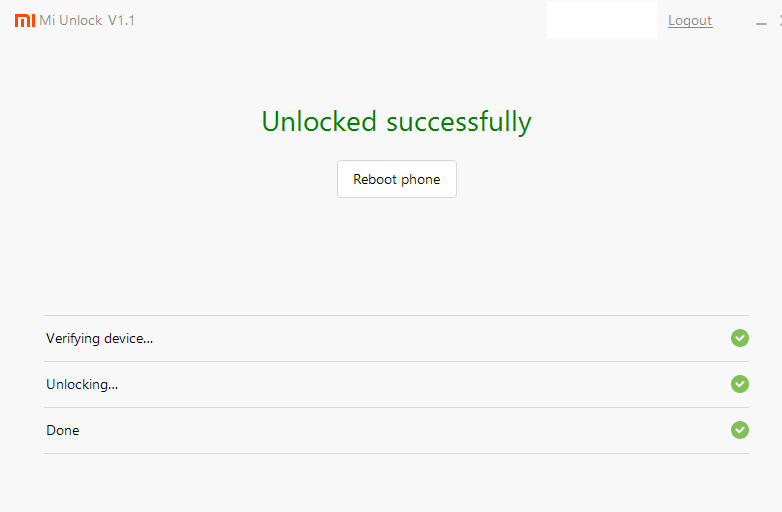Click the word successfully in the heading
The height and width of the screenshot is (512, 782).
[x=459, y=123]
